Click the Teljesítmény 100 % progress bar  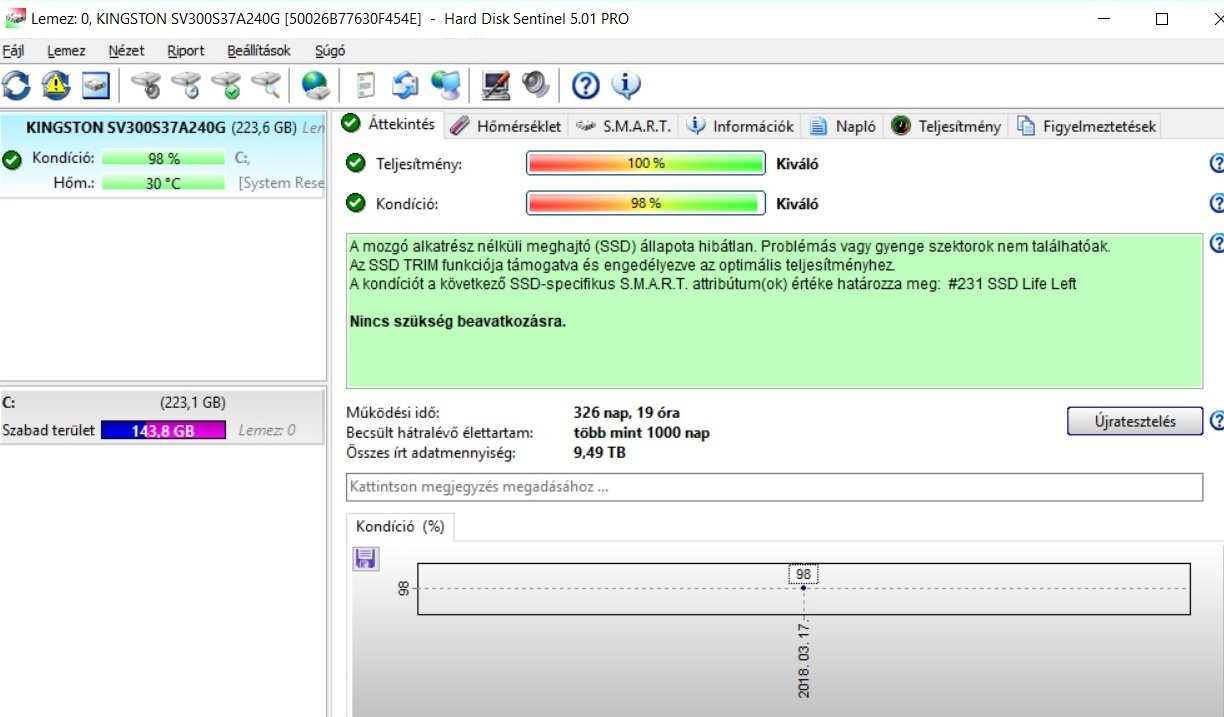(646, 164)
